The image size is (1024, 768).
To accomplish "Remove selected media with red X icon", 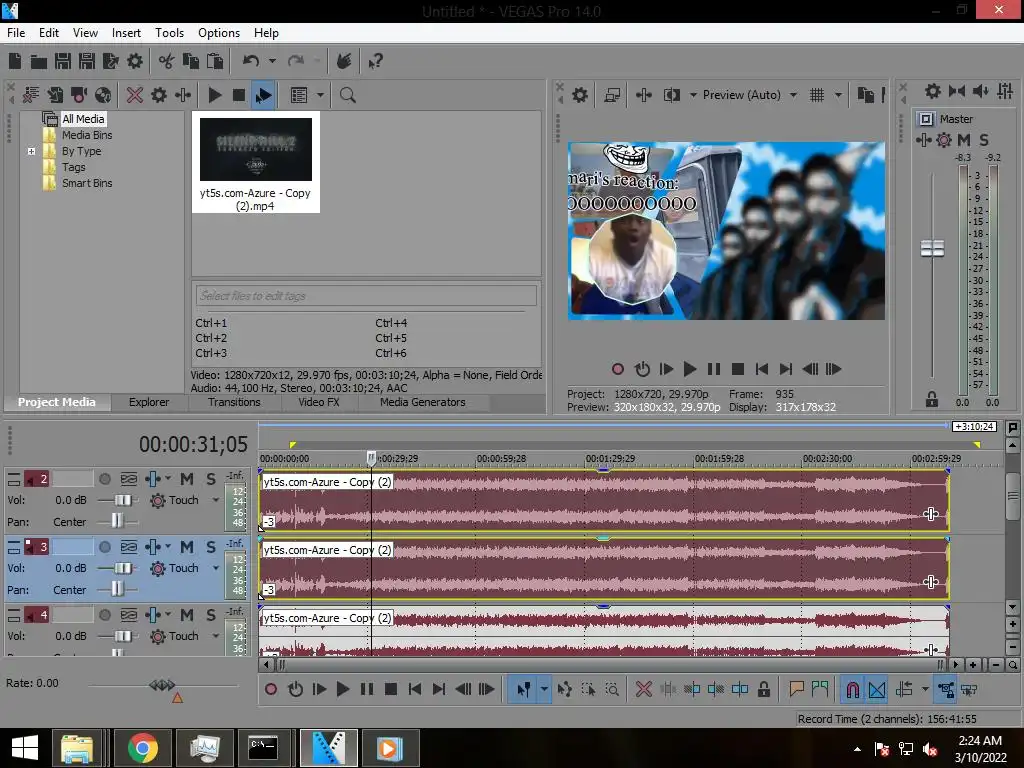I will [x=135, y=95].
